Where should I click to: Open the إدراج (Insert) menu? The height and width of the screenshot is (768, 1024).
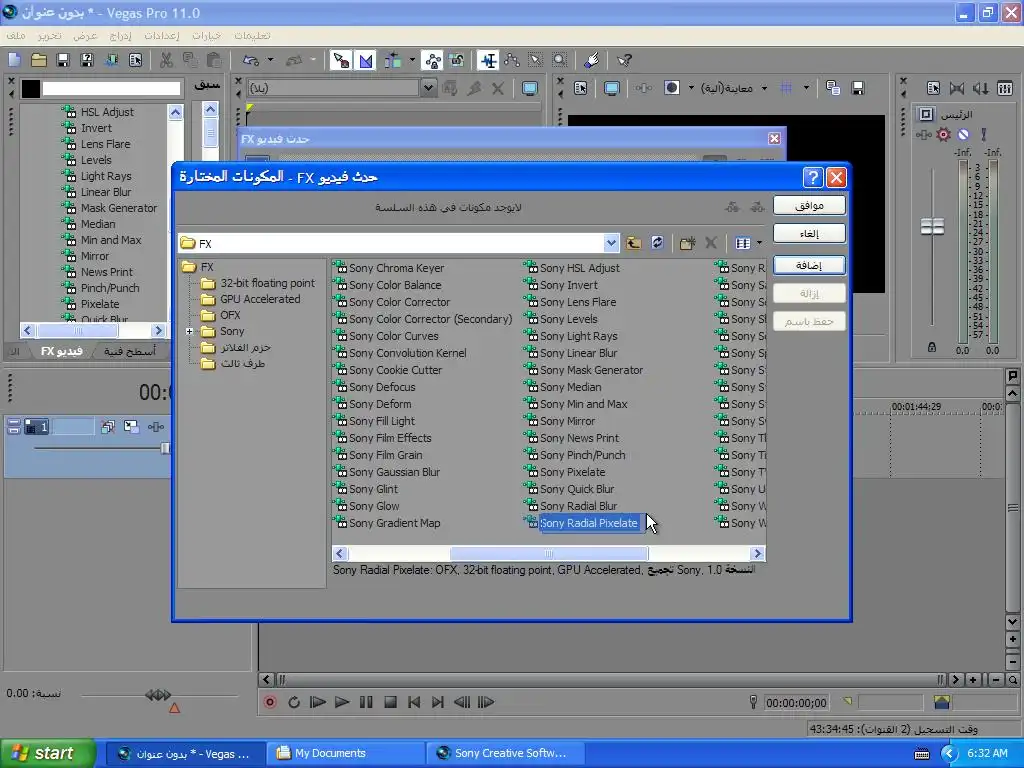(121, 35)
